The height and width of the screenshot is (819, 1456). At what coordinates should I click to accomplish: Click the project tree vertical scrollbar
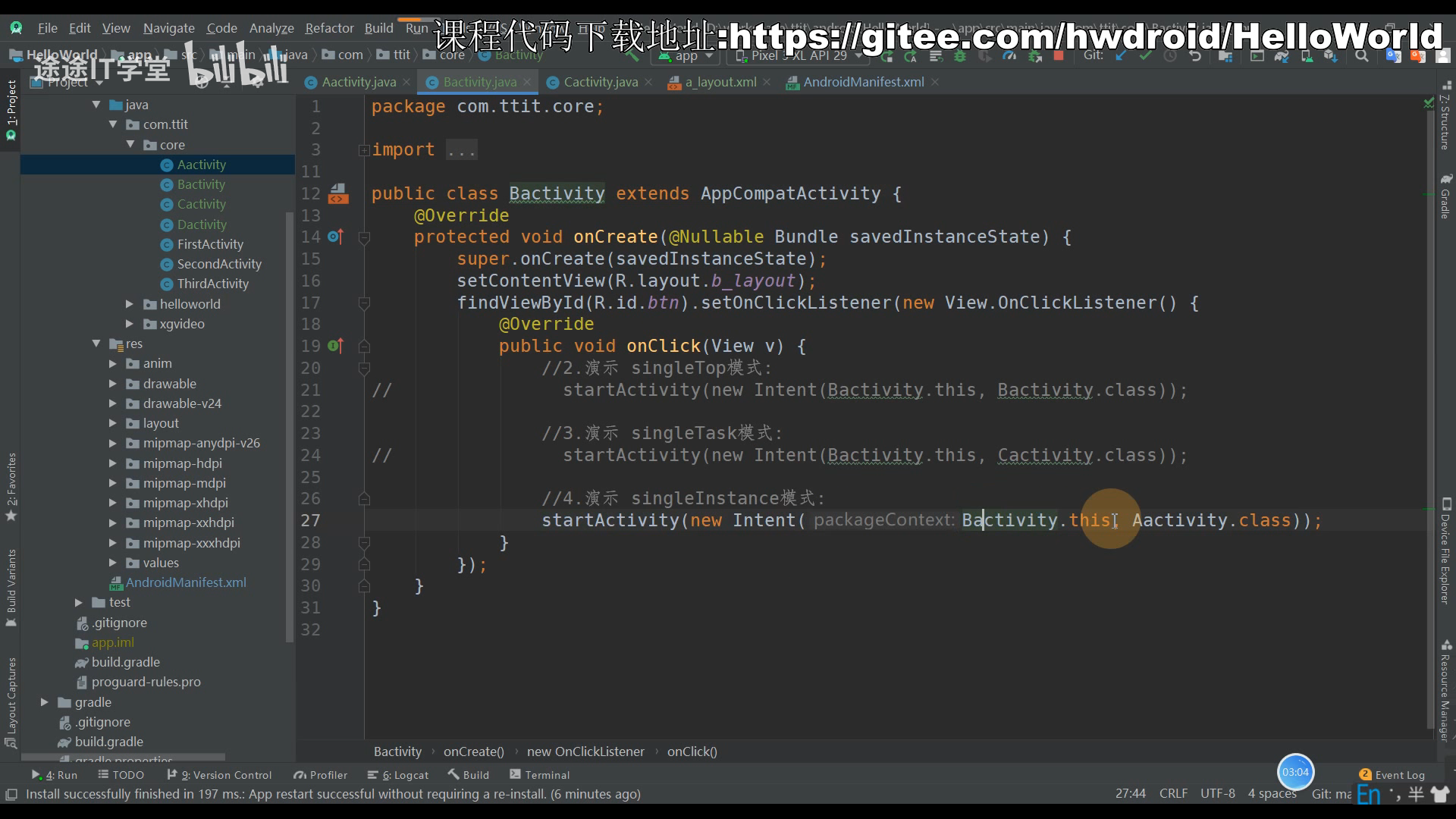click(x=289, y=427)
